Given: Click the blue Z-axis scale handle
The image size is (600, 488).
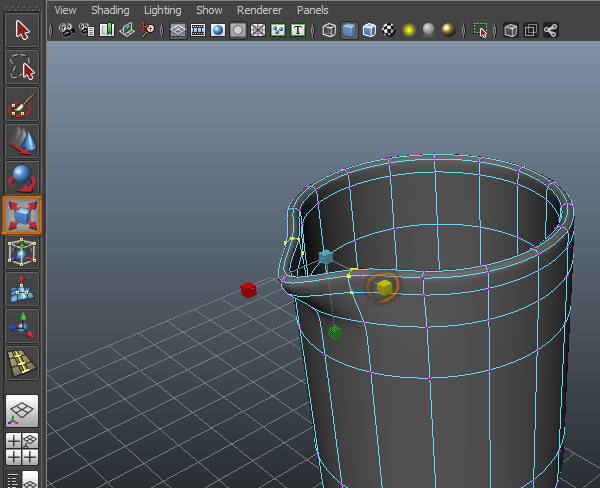Looking at the screenshot, I should point(326,256).
